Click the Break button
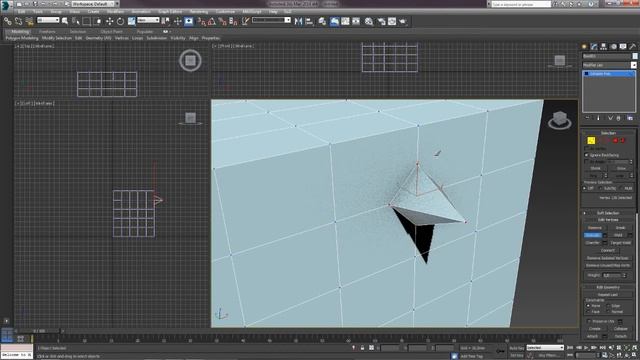This screenshot has width=640, height=360. tap(620, 228)
